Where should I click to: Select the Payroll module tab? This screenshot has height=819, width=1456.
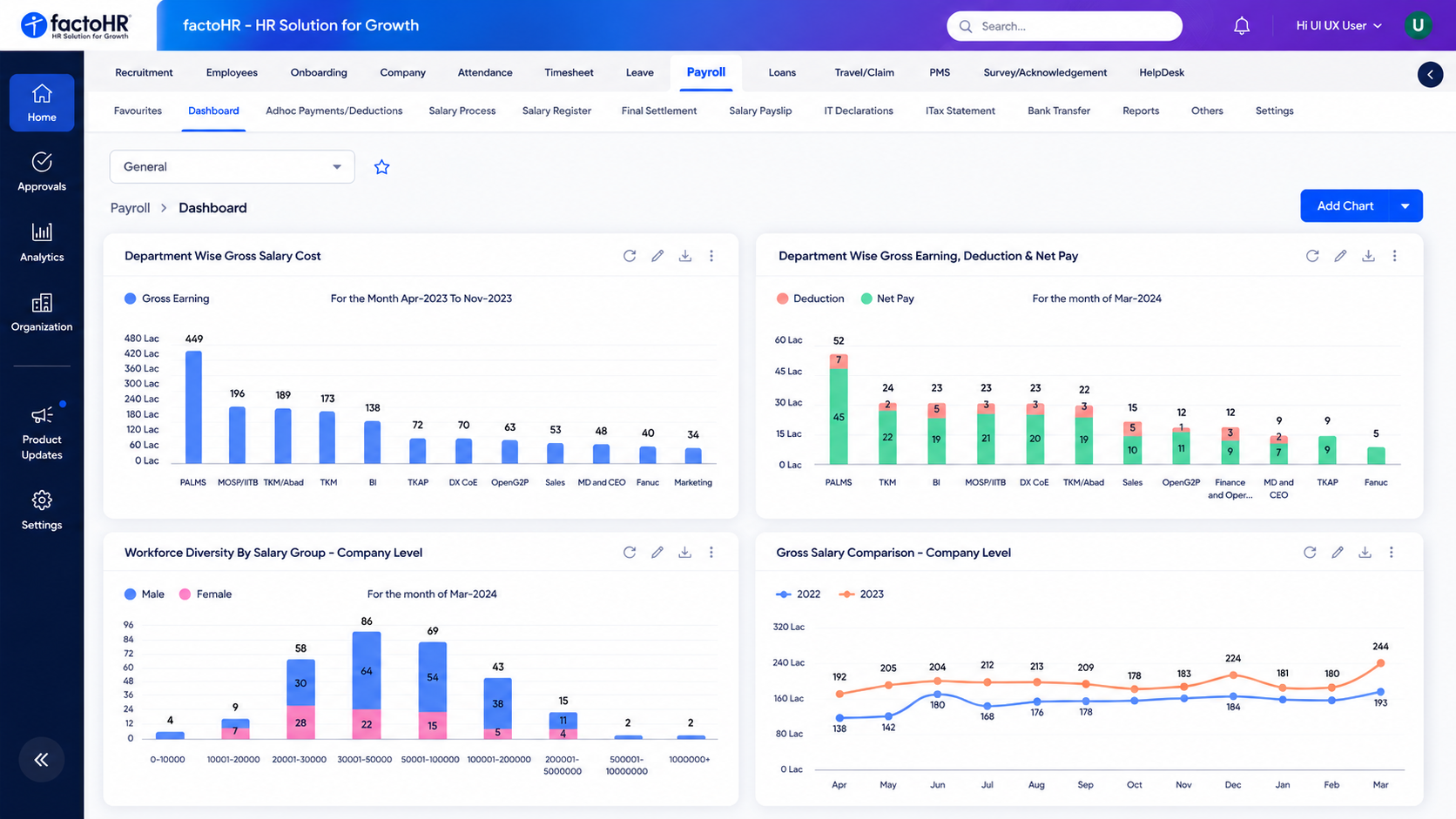coord(705,72)
